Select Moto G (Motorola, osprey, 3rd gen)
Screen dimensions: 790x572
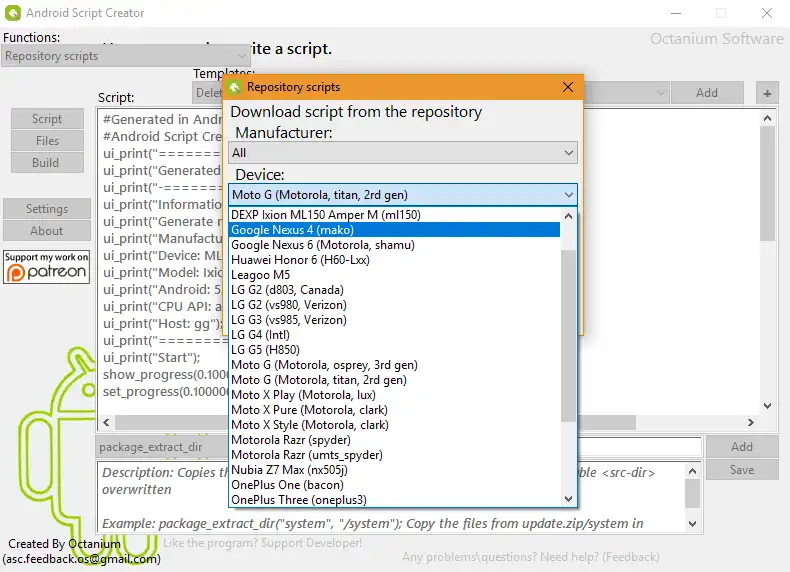pos(394,365)
